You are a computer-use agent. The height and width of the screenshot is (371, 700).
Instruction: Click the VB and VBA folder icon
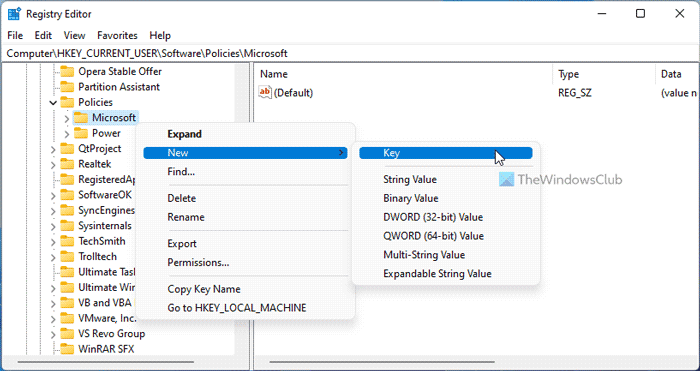67,303
